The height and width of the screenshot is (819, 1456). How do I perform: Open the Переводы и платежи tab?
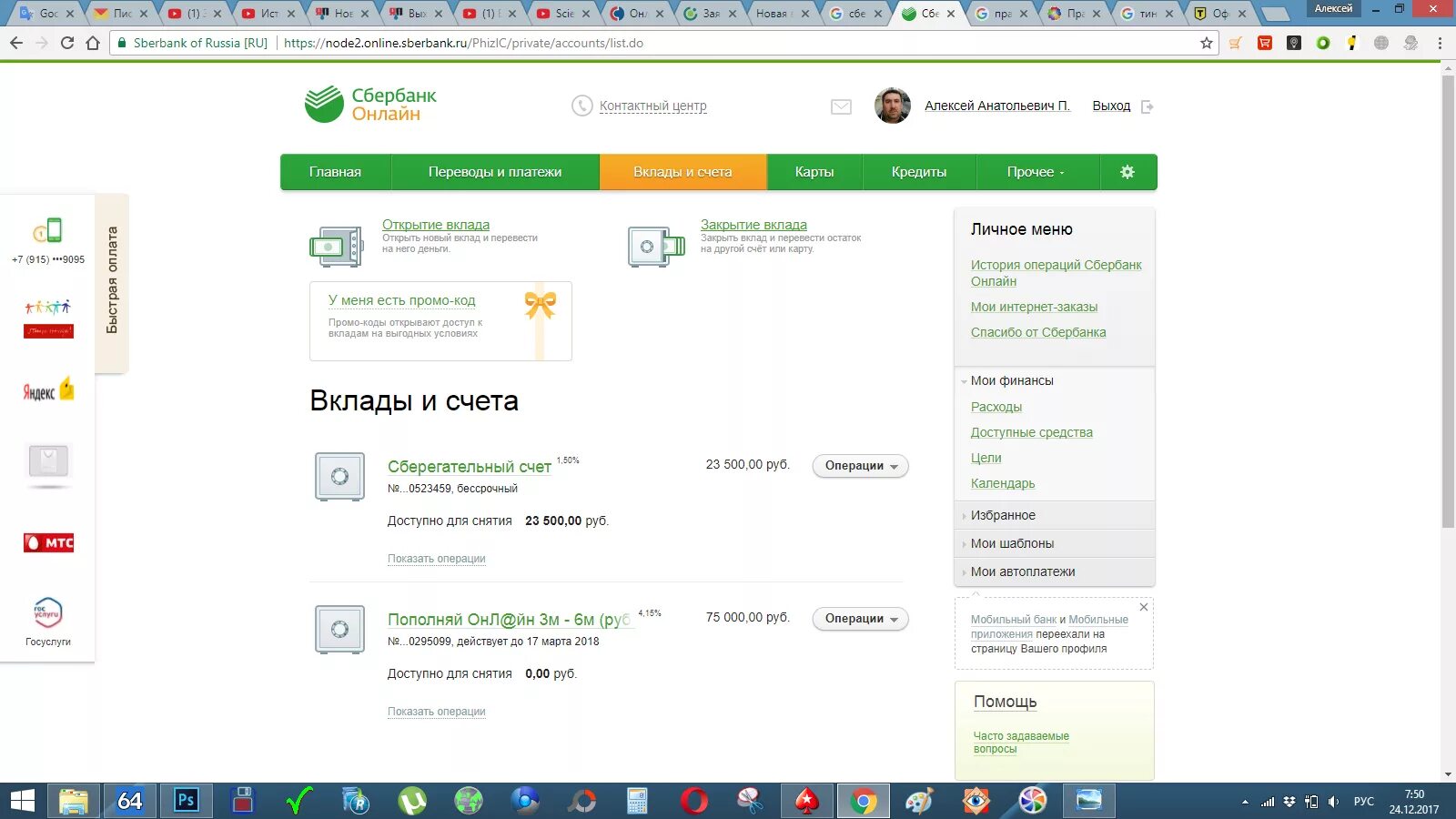[x=495, y=172]
